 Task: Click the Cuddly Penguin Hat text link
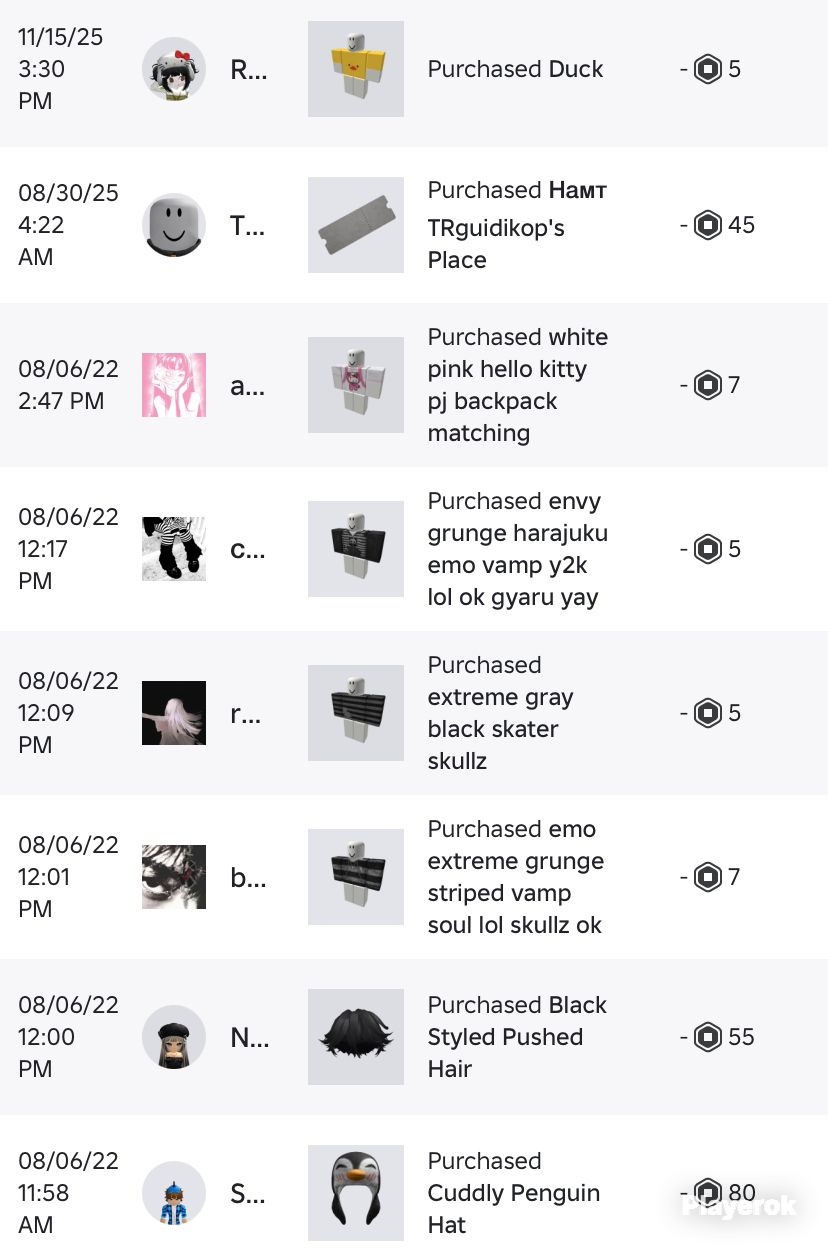coord(514,1209)
